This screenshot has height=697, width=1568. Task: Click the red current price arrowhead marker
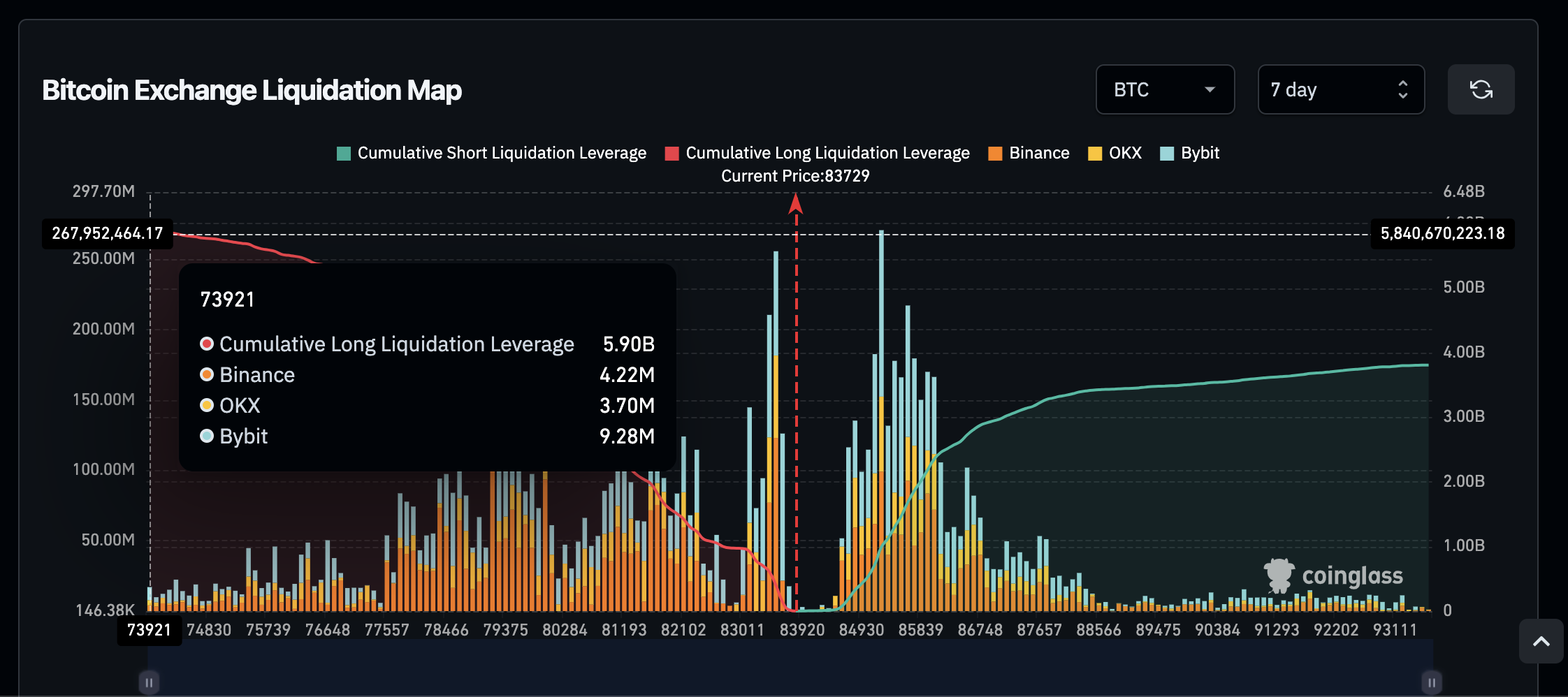point(795,204)
